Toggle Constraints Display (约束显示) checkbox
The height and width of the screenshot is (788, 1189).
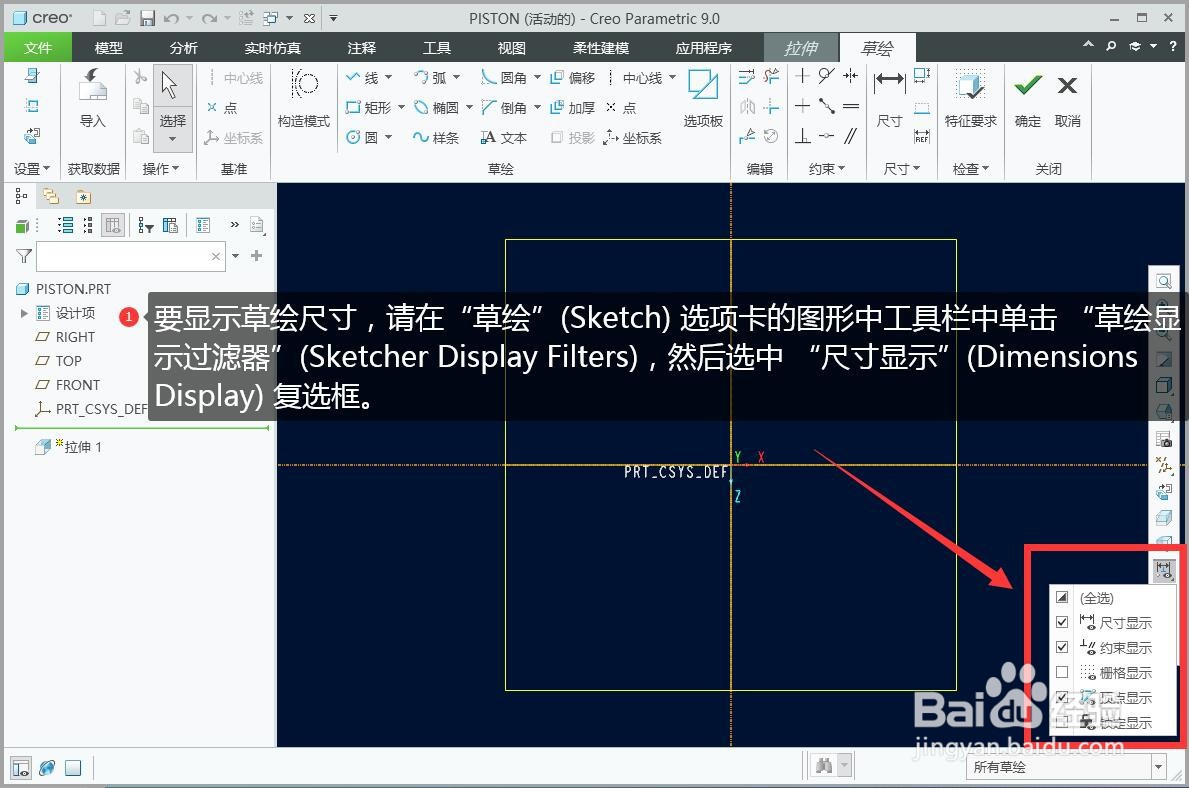click(x=1062, y=647)
